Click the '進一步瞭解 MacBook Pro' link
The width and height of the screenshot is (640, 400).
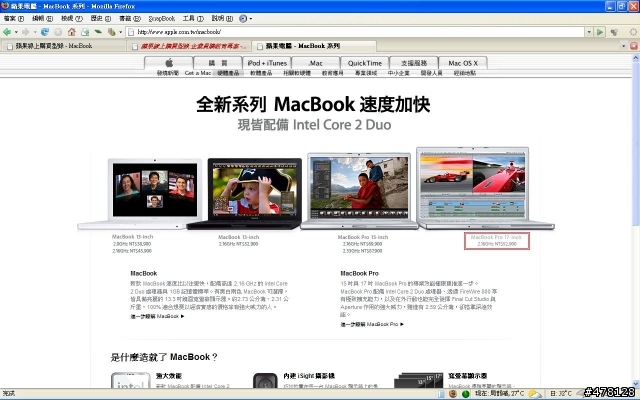(x=372, y=324)
